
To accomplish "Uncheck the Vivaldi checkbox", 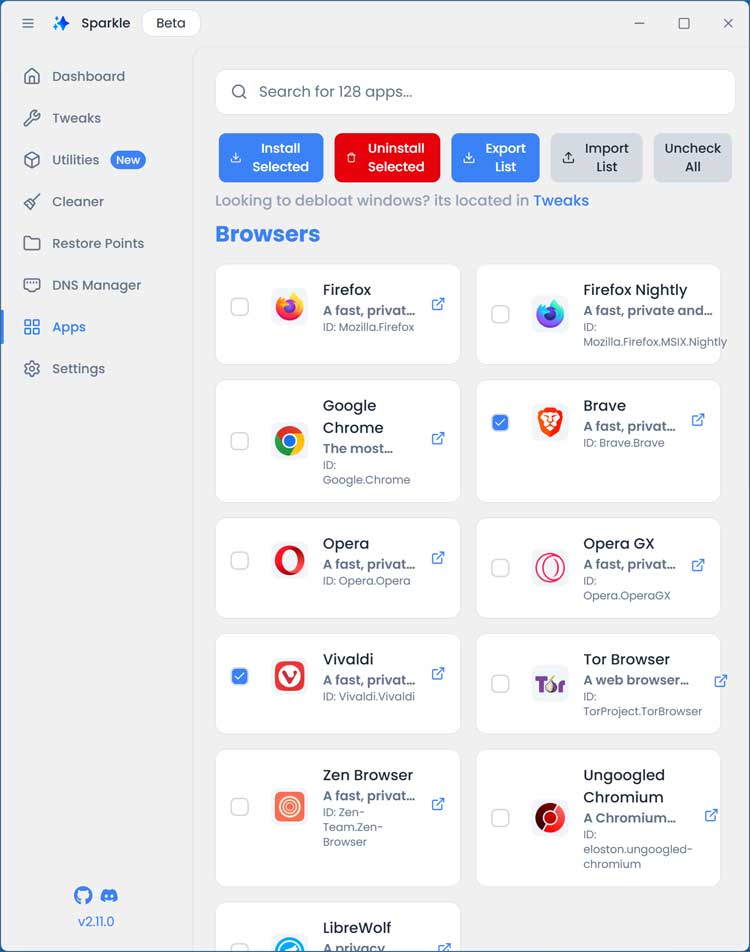I will pos(240,676).
